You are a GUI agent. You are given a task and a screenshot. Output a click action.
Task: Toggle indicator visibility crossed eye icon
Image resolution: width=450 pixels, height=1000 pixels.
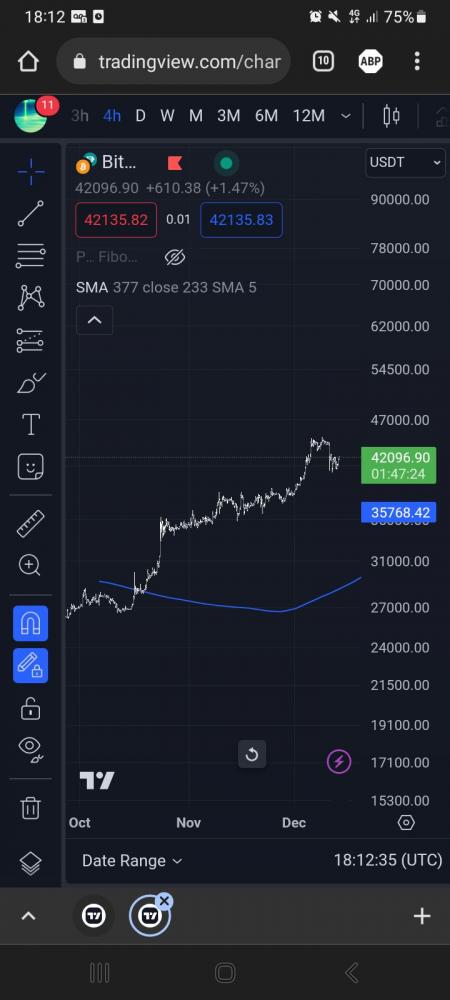click(x=175, y=257)
